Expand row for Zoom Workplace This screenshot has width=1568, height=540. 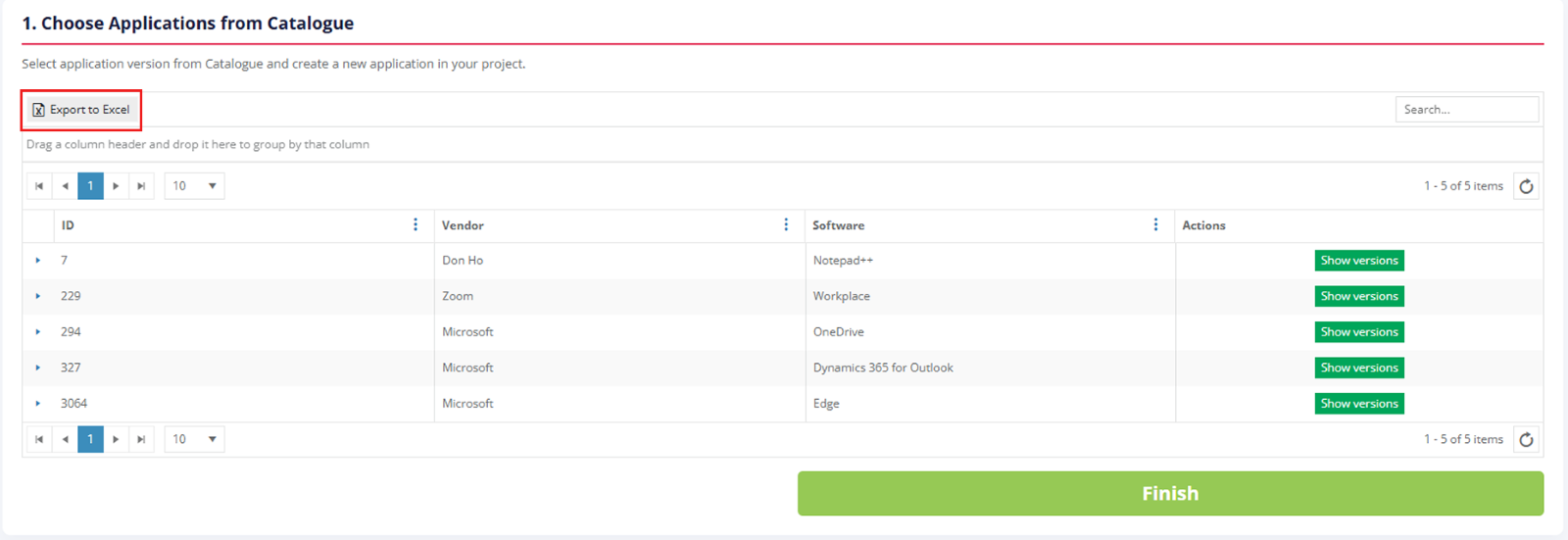38,296
